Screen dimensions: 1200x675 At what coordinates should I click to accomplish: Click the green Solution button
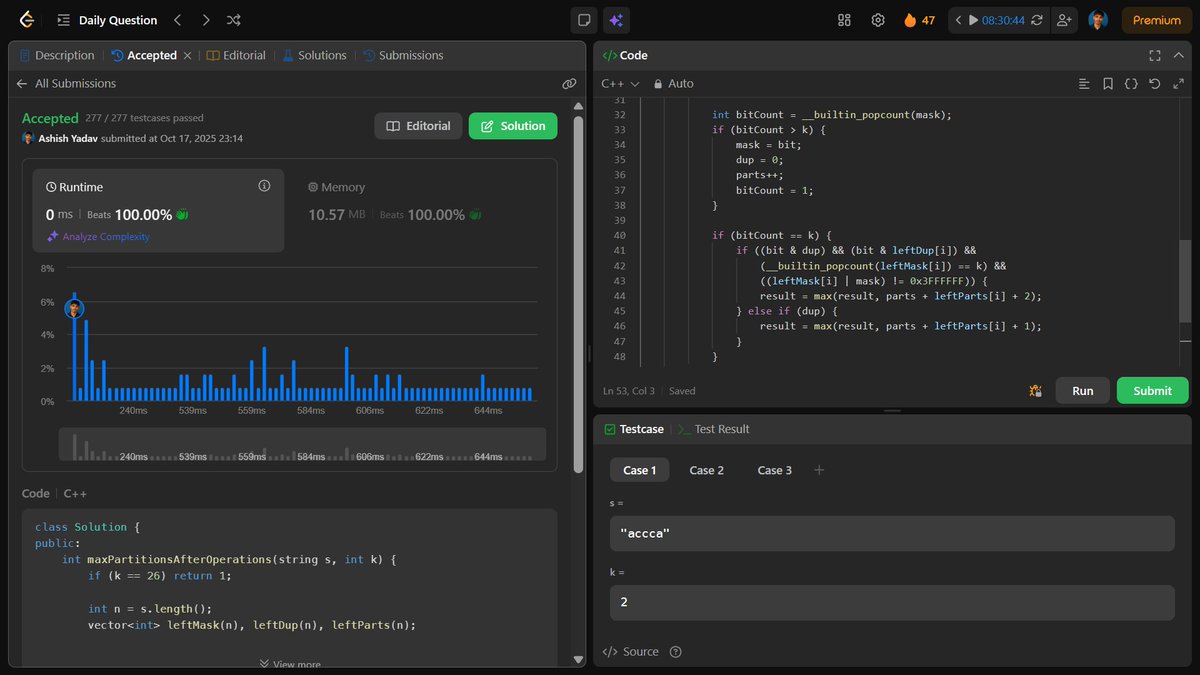pyautogui.click(x=513, y=126)
